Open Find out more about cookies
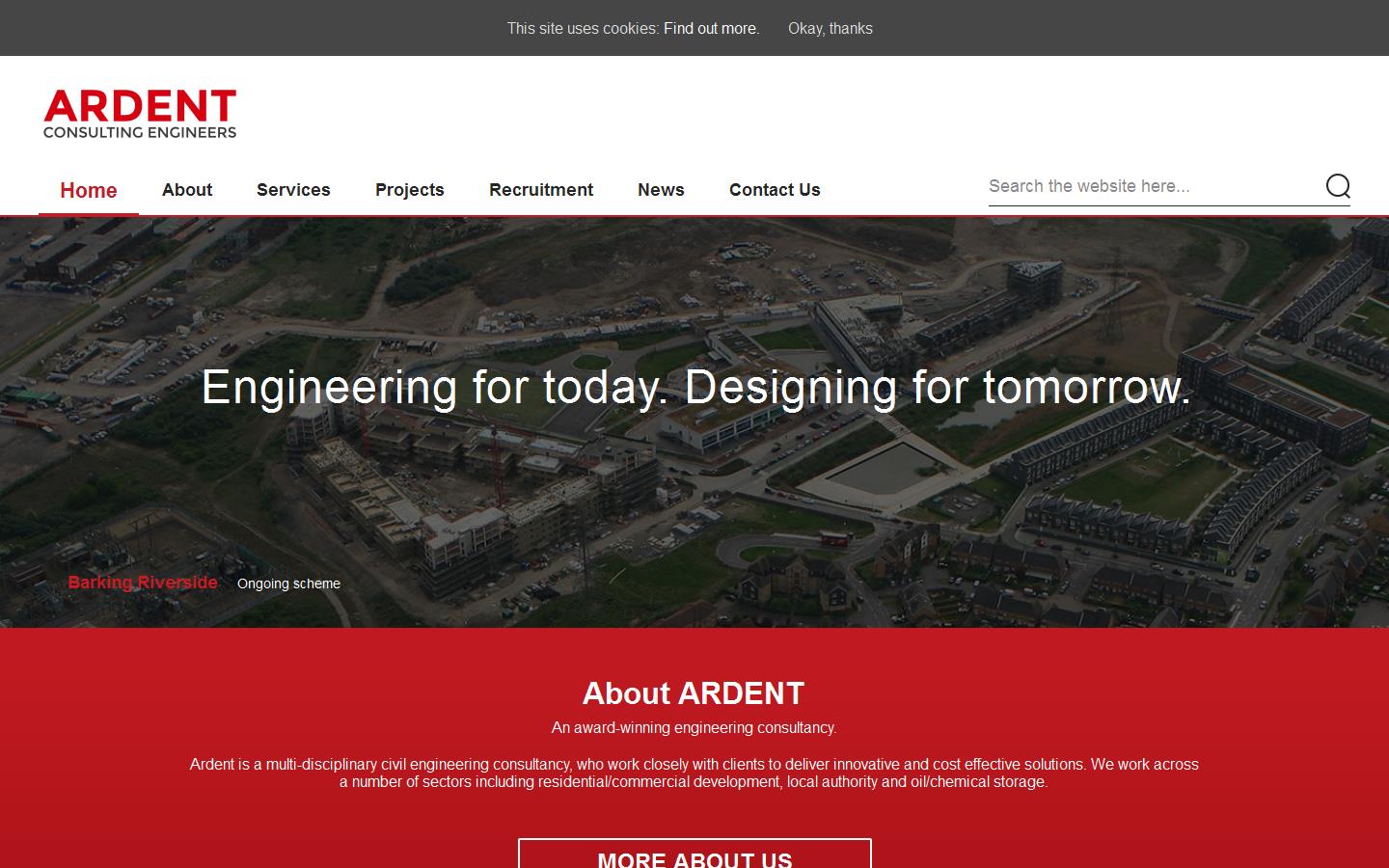 710,28
